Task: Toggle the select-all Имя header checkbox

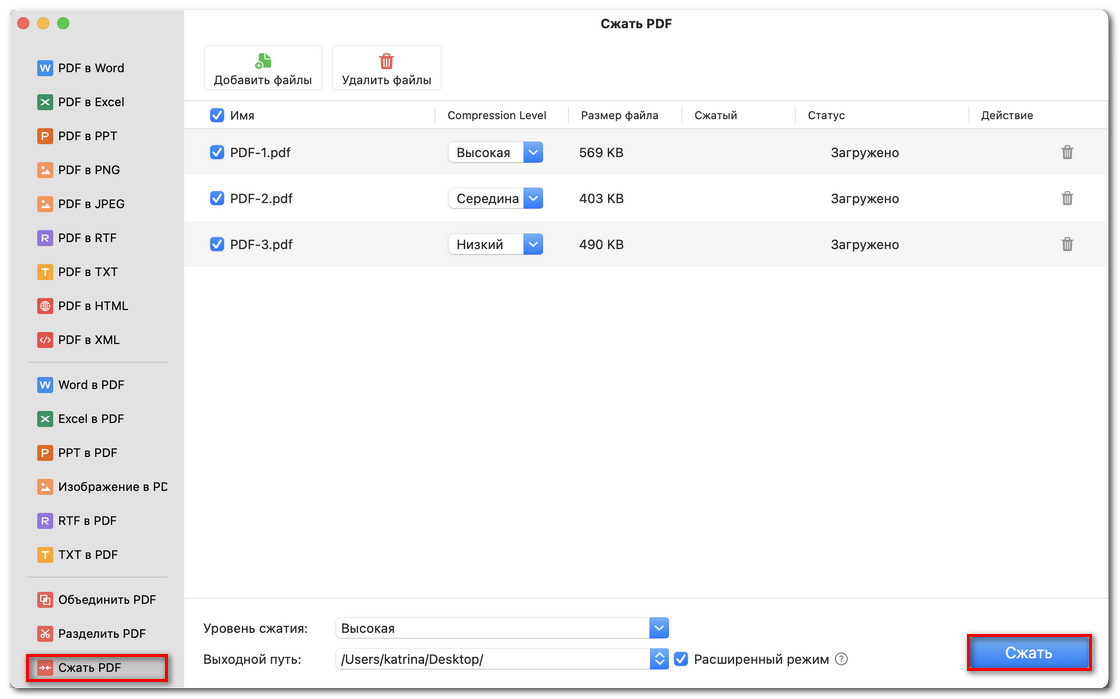Action: 217,115
